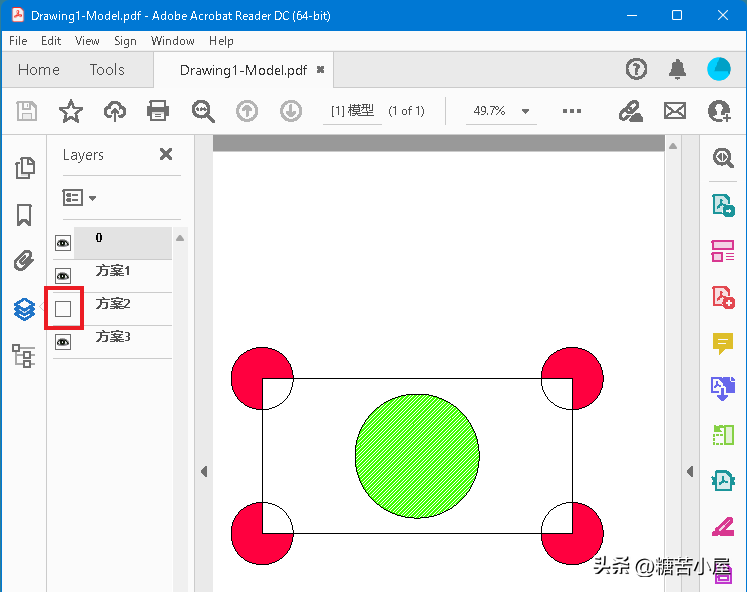Open Layers options menu dropdown
The image size is (747, 592).
click(x=79, y=198)
